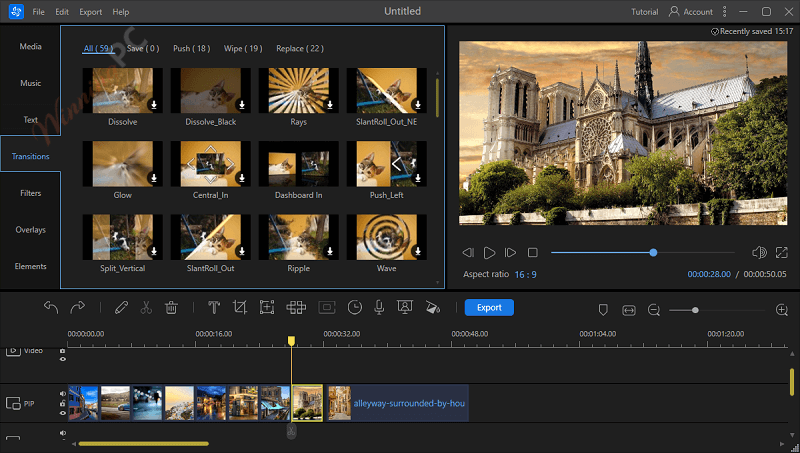Undo the last edit
This screenshot has width=800, height=453.
[x=51, y=307]
